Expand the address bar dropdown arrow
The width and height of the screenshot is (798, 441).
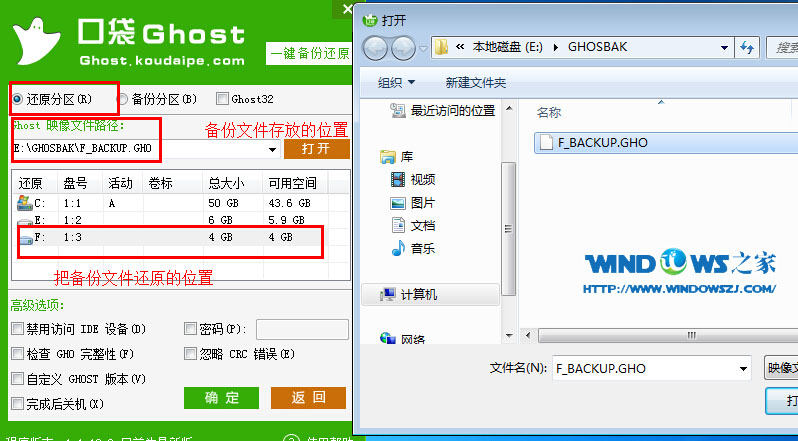[724, 48]
